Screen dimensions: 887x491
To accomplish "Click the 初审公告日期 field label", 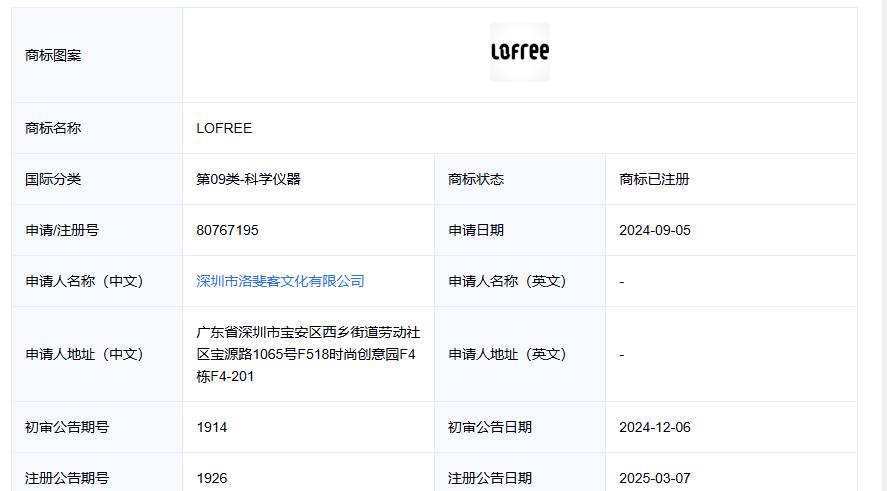I will [x=490, y=427].
